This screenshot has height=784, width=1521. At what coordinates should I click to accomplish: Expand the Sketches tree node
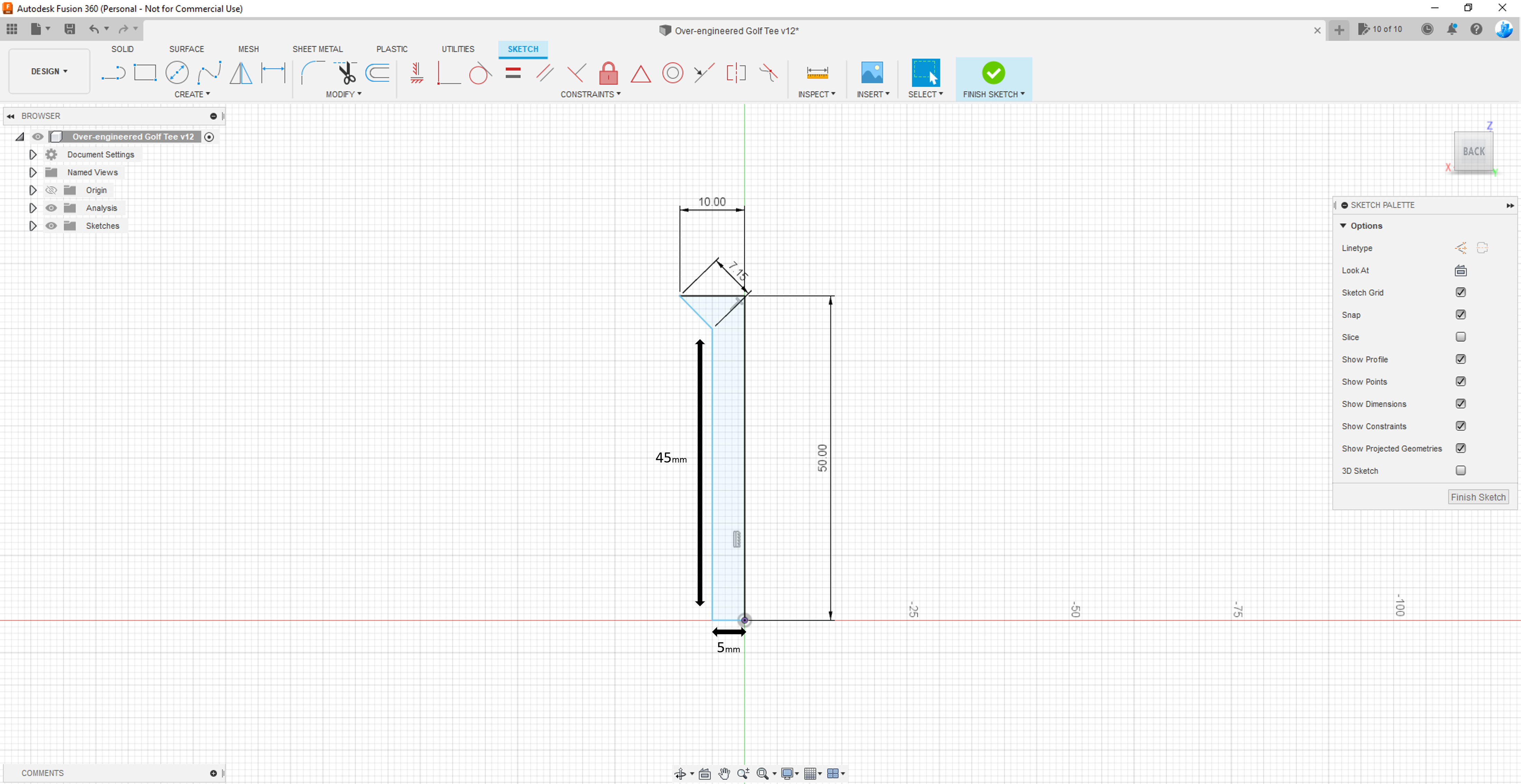coord(33,225)
